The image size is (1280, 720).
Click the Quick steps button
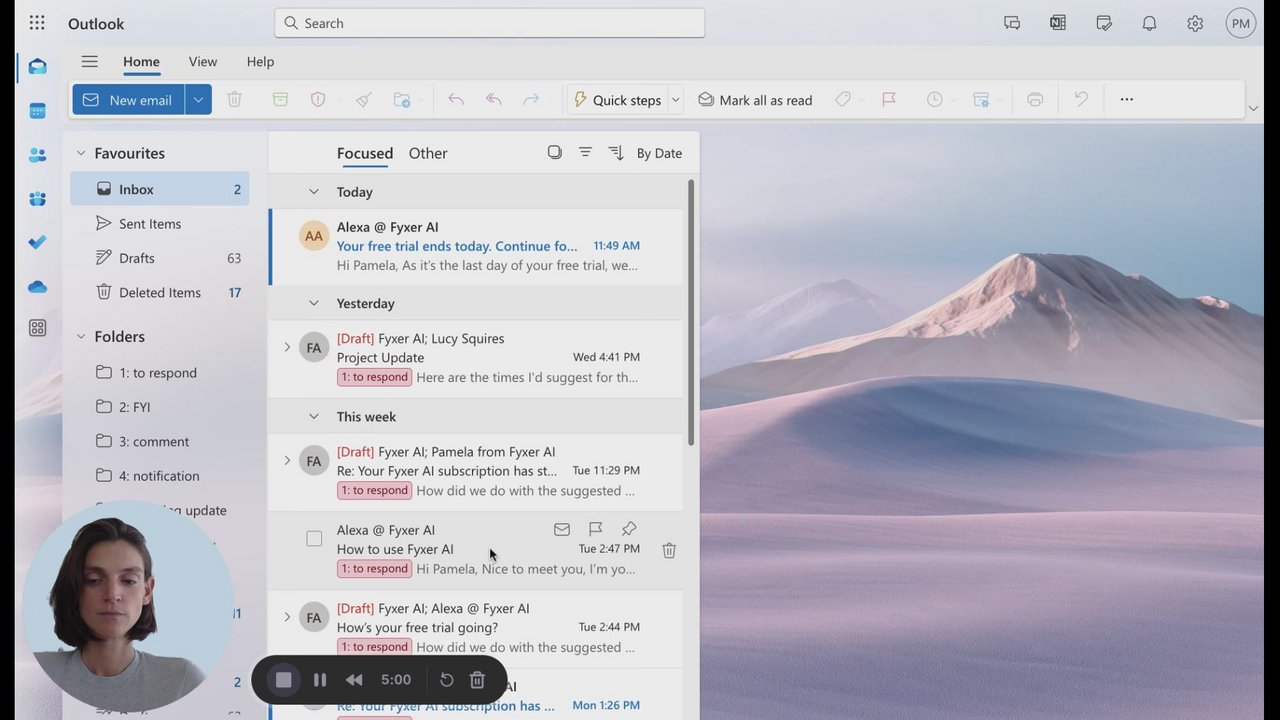tap(617, 100)
